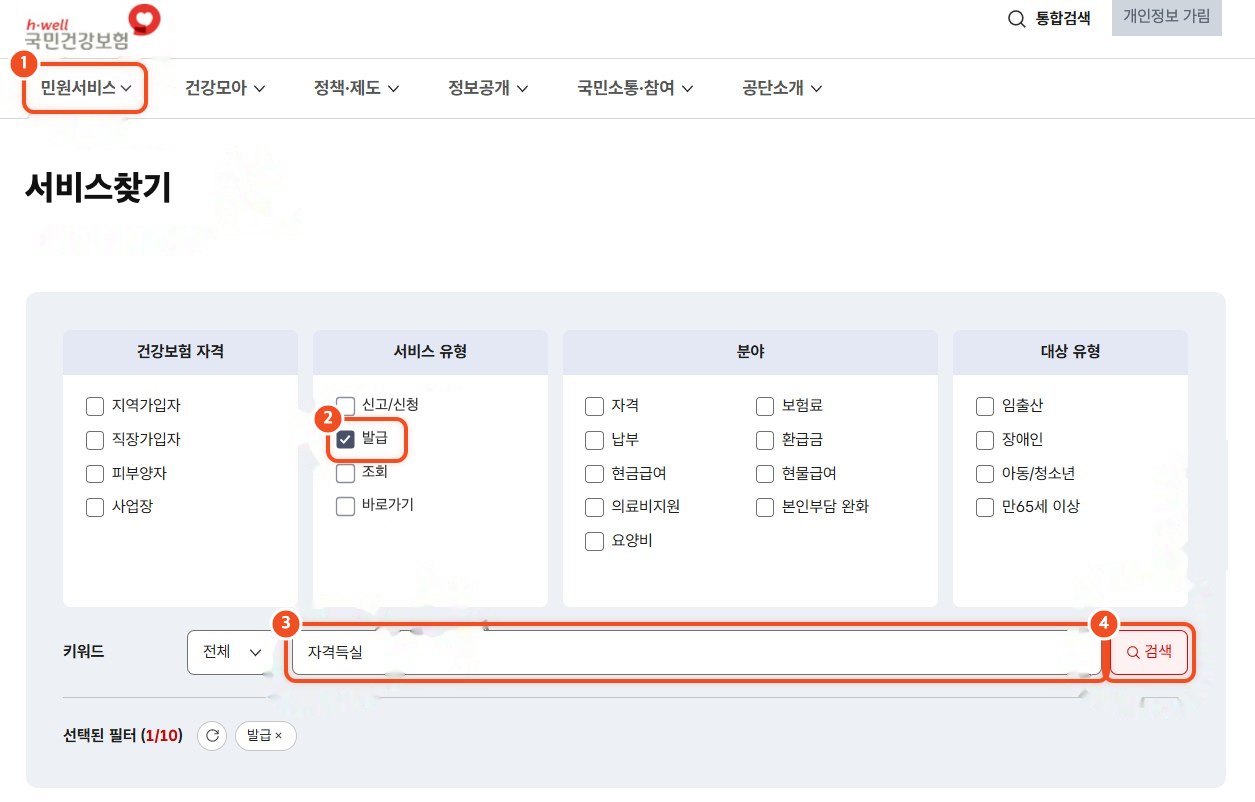The image size is (1255, 802).
Task: Open the 정보공개 menu
Action: 488,88
